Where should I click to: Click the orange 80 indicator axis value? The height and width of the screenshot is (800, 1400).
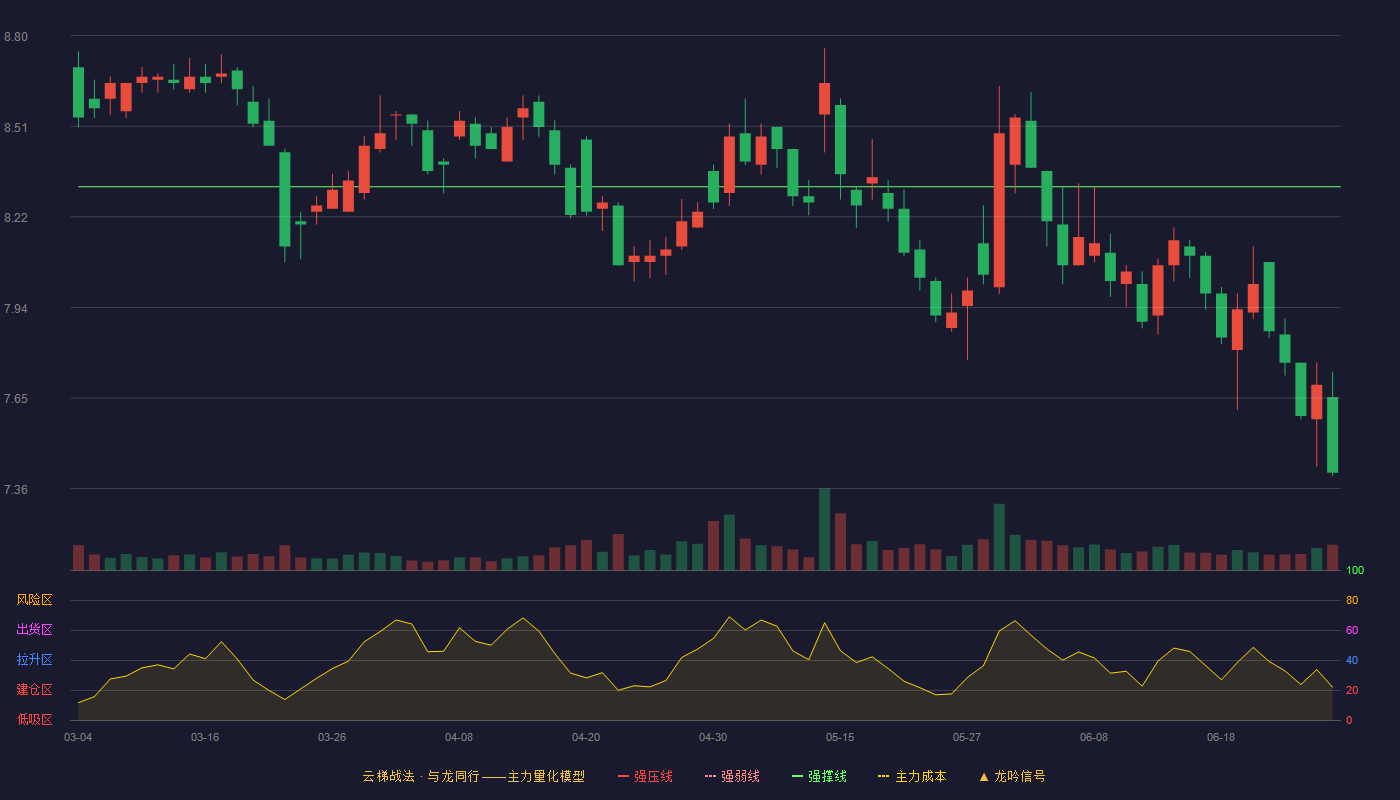click(x=1352, y=600)
